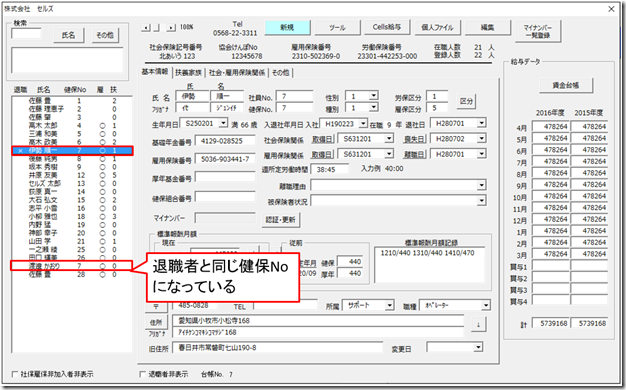Click the その他 search button
This screenshot has width=626, height=390.
click(x=105, y=35)
